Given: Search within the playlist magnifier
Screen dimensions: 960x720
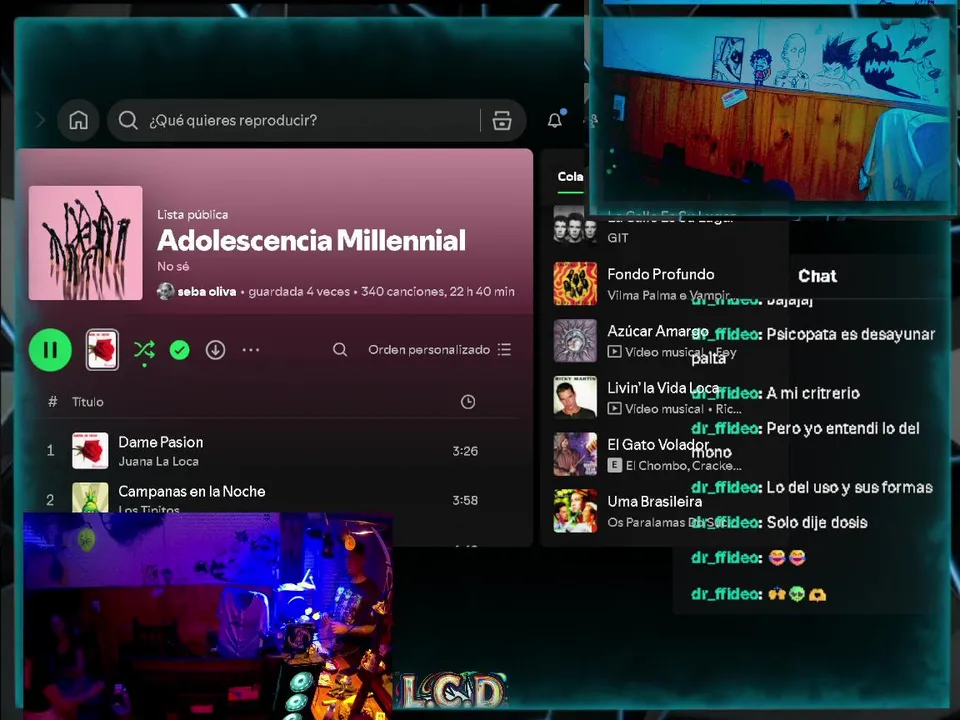Looking at the screenshot, I should [x=340, y=350].
